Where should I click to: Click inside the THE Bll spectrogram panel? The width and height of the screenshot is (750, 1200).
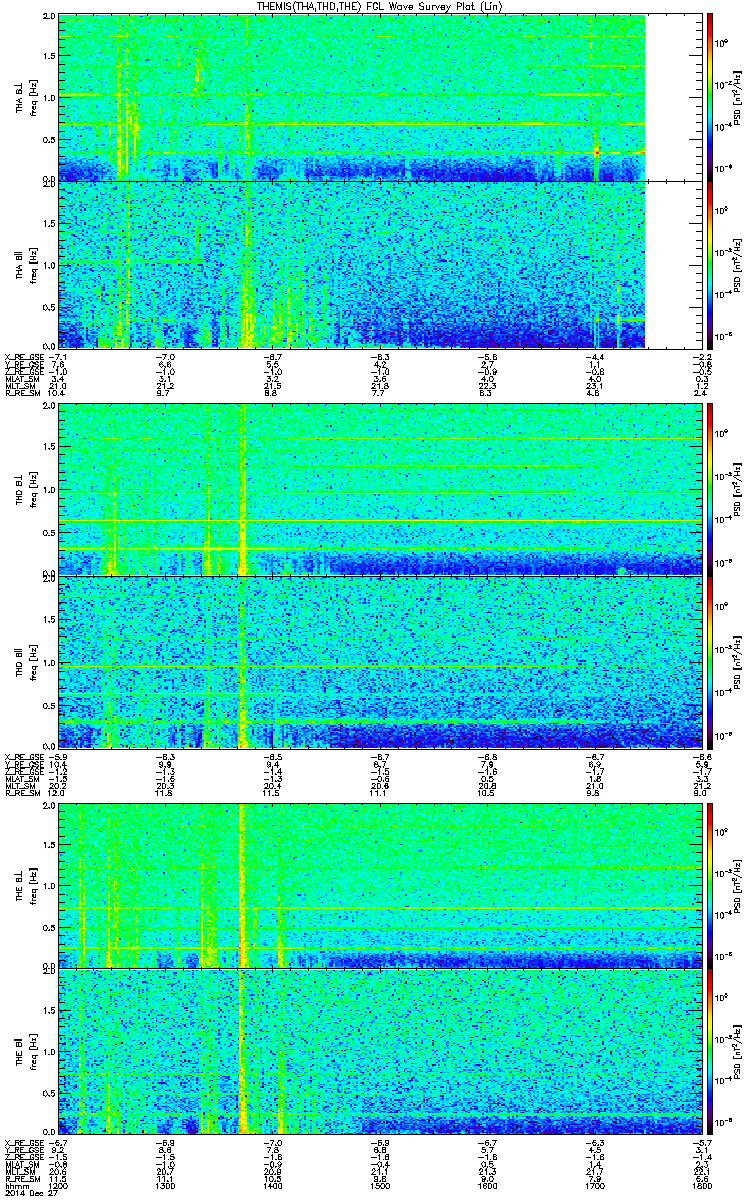point(378,1053)
